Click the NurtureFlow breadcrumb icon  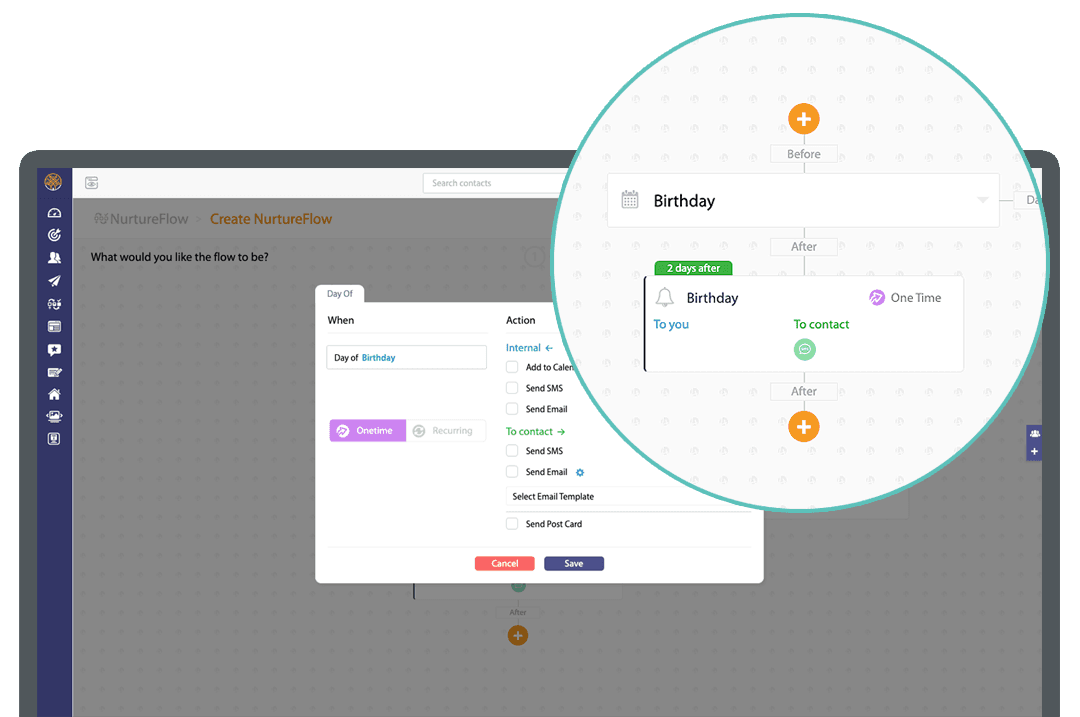click(x=101, y=218)
